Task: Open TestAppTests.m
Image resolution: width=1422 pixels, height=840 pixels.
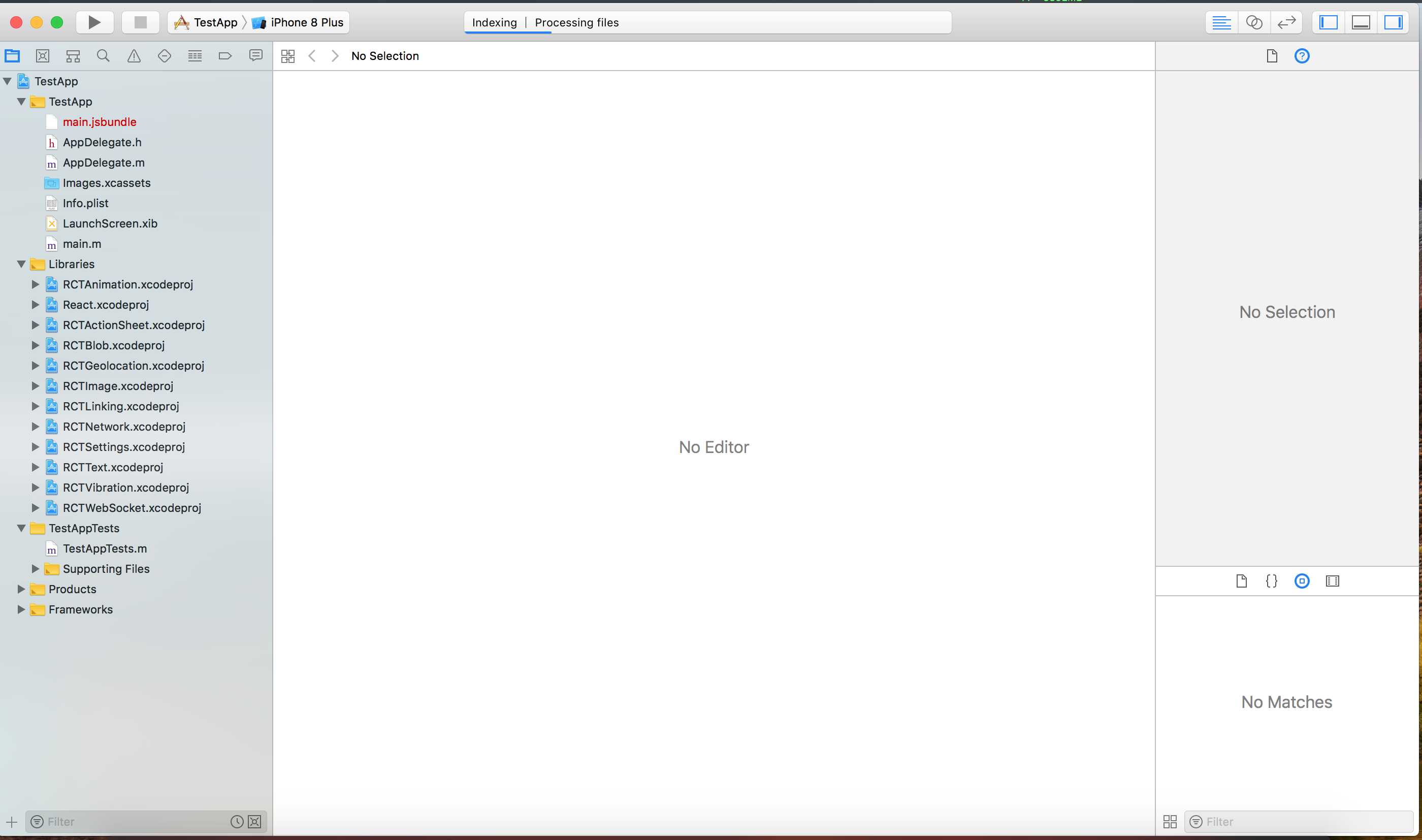Action: [105, 548]
